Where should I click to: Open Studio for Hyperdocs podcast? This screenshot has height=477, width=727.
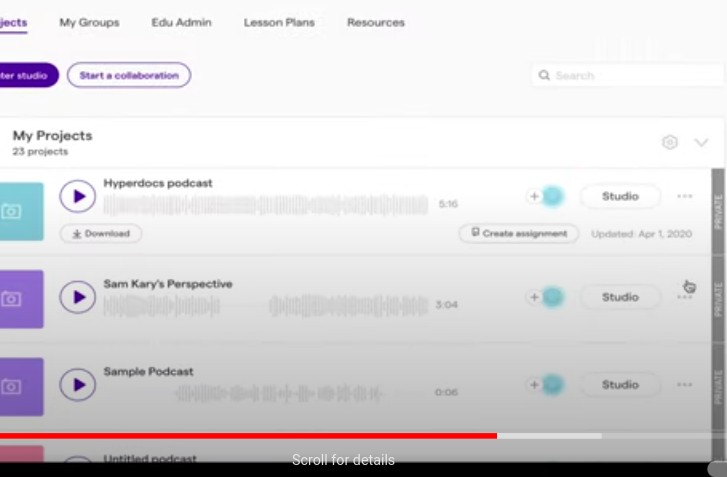pos(620,197)
